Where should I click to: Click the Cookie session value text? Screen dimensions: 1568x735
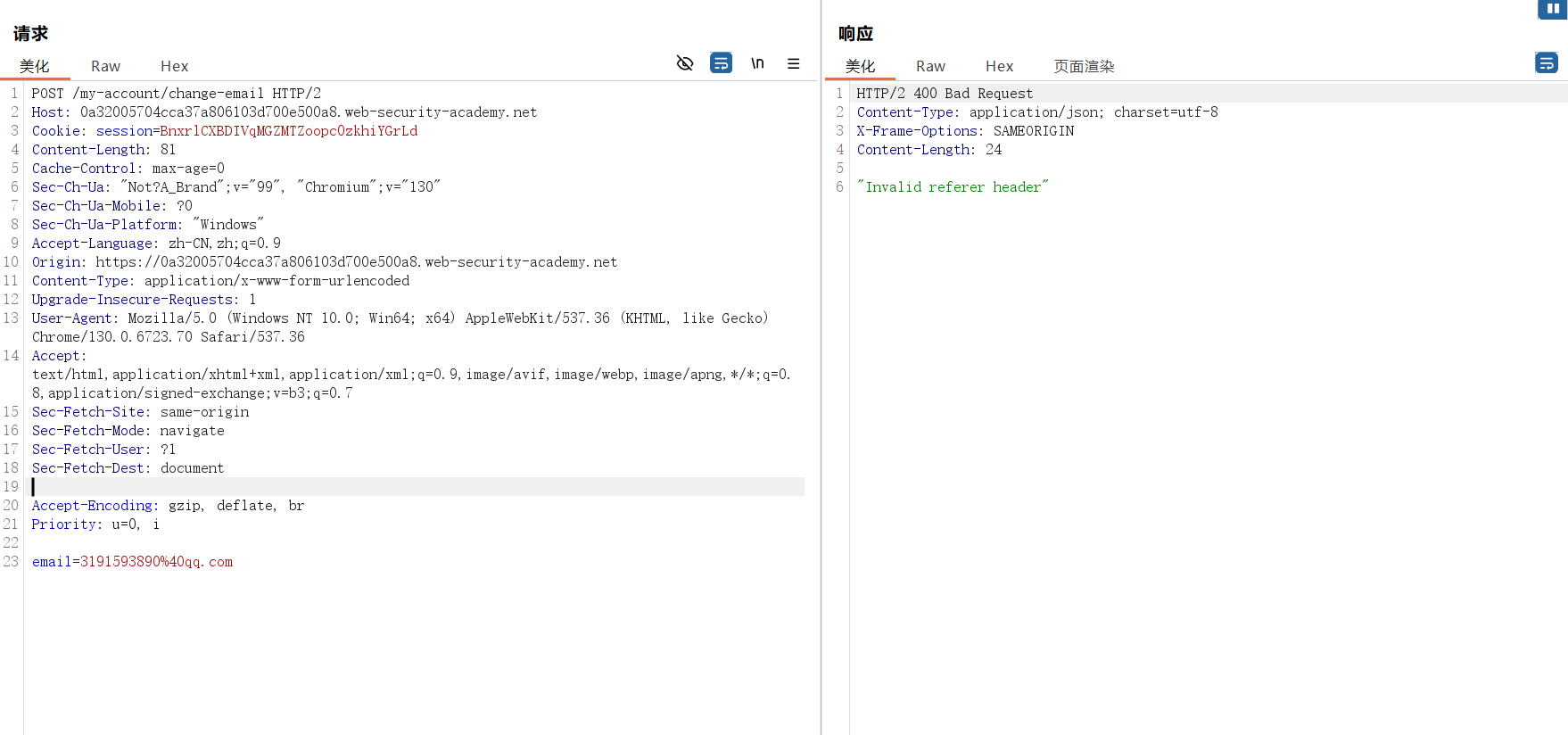288,131
